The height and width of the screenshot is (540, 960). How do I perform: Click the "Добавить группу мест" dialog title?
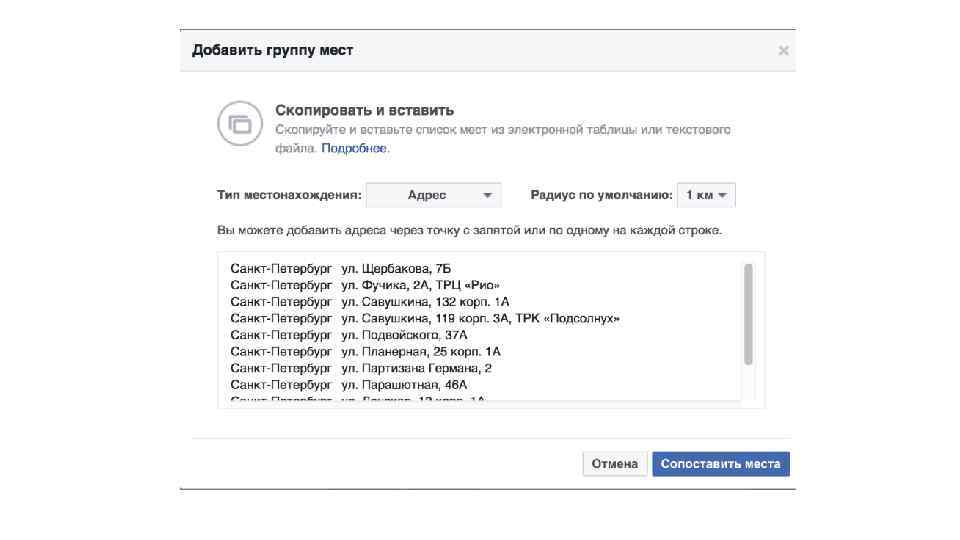(273, 50)
